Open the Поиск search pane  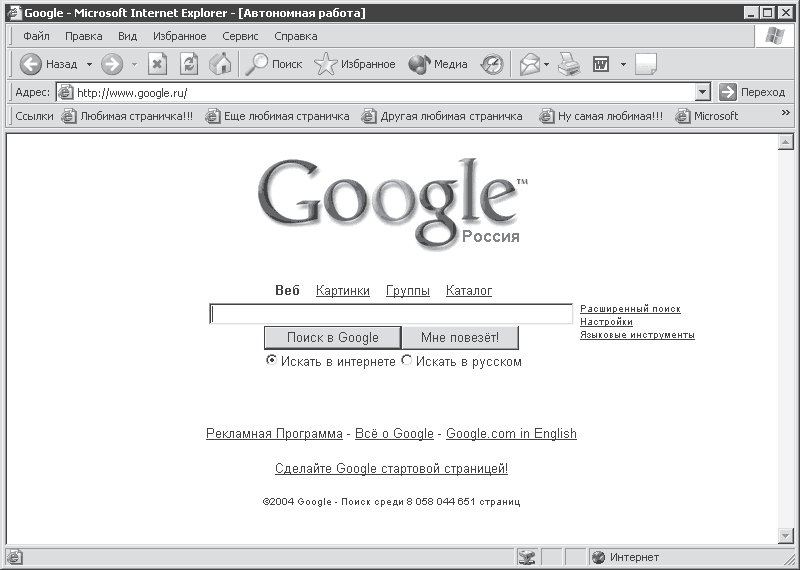[274, 64]
